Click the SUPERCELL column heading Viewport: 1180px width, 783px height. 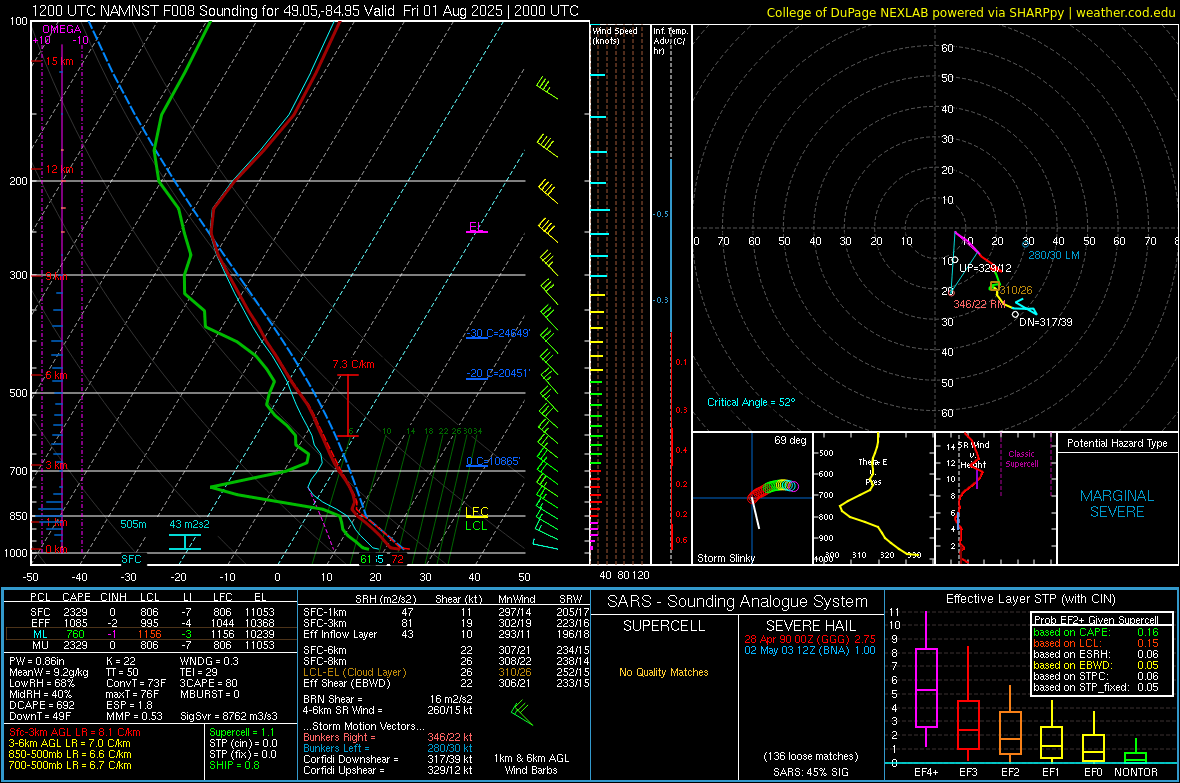664,626
